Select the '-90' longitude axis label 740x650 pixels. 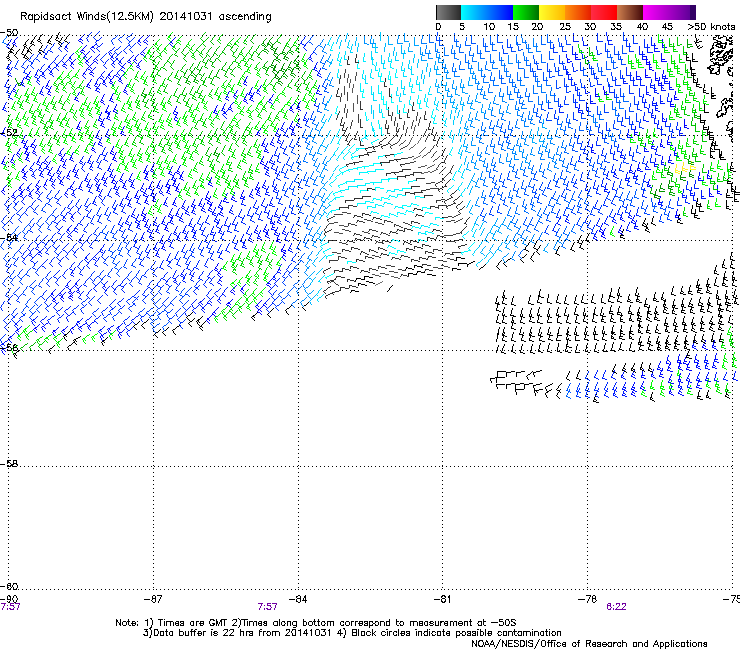pos(9,599)
